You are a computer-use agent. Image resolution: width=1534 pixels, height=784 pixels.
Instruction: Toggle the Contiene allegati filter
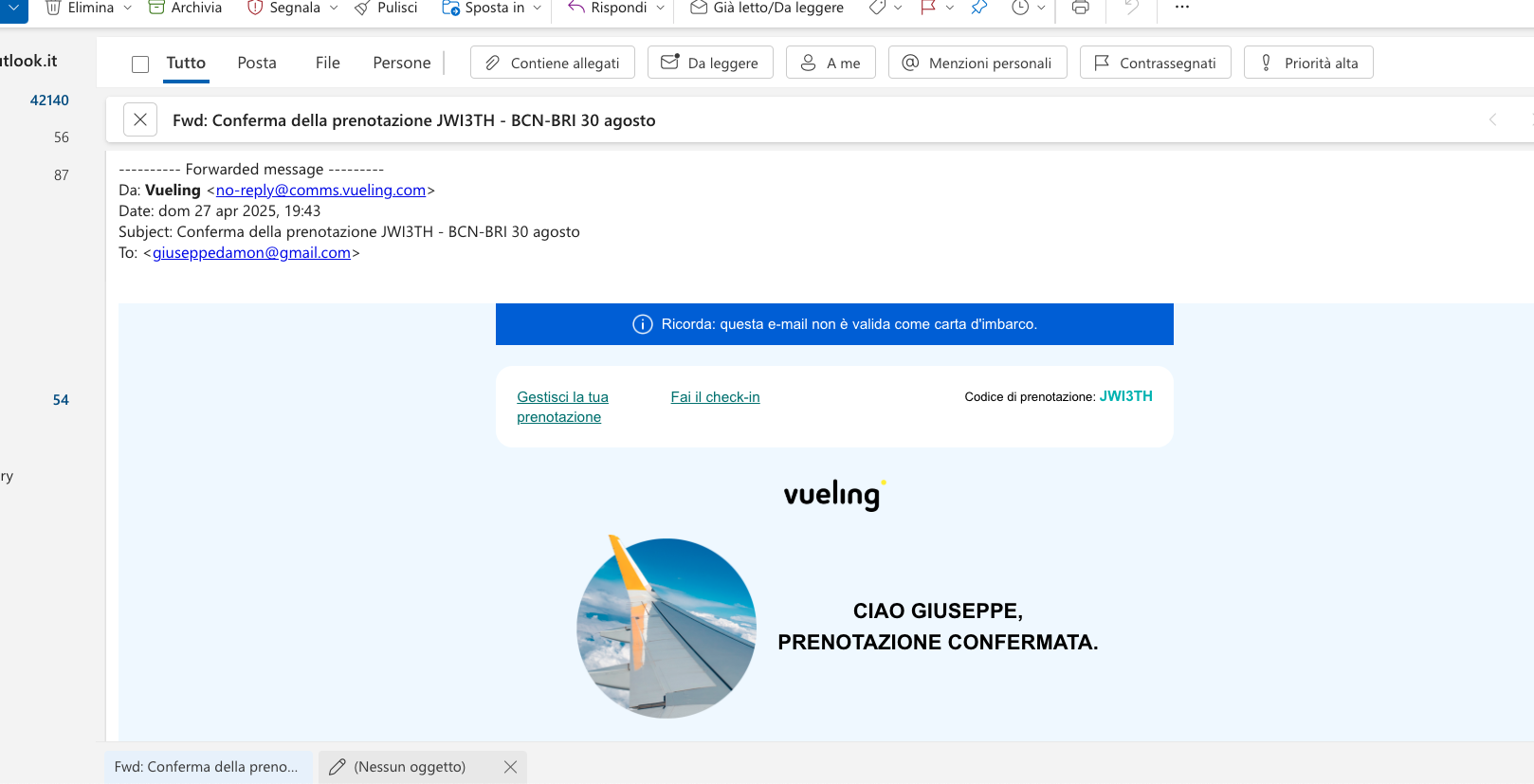553,63
